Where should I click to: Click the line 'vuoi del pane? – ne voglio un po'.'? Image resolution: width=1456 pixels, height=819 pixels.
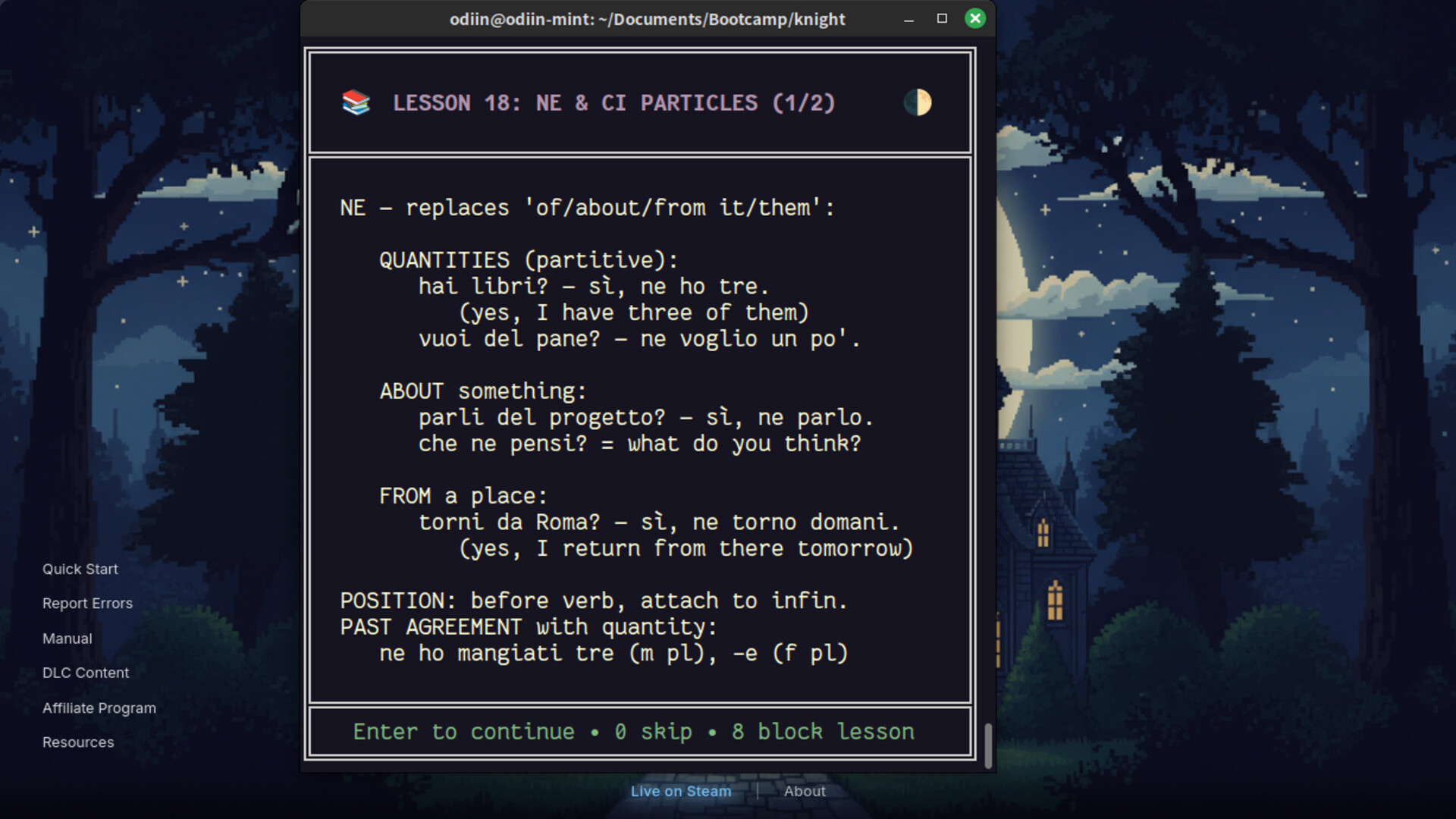(x=639, y=339)
